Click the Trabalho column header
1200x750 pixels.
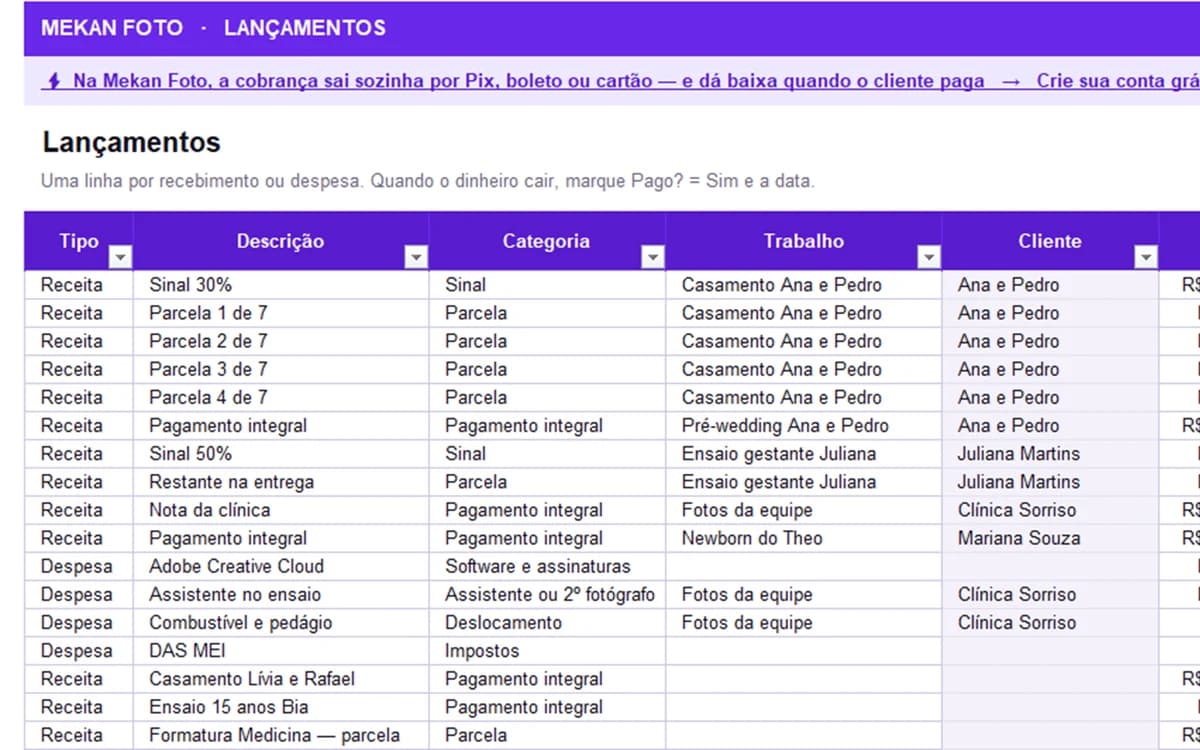click(803, 241)
